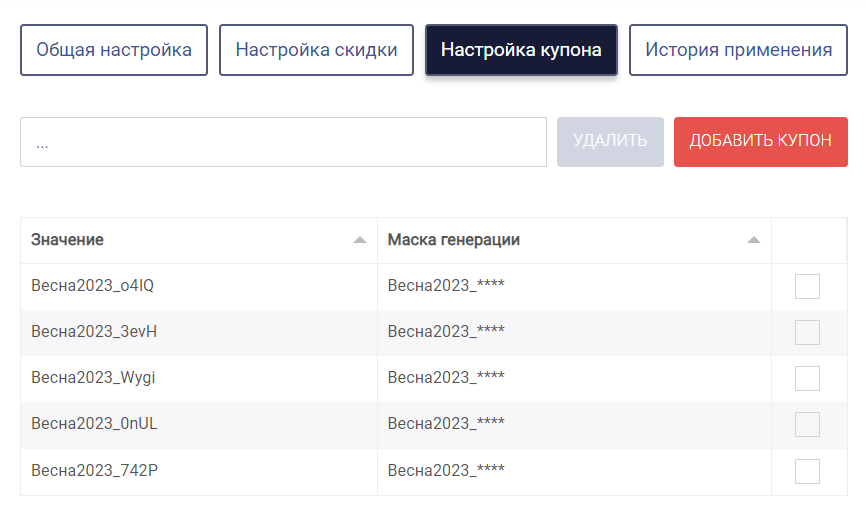Click the Весна2023_742P coupon value
The width and height of the screenshot is (866, 518).
94,470
